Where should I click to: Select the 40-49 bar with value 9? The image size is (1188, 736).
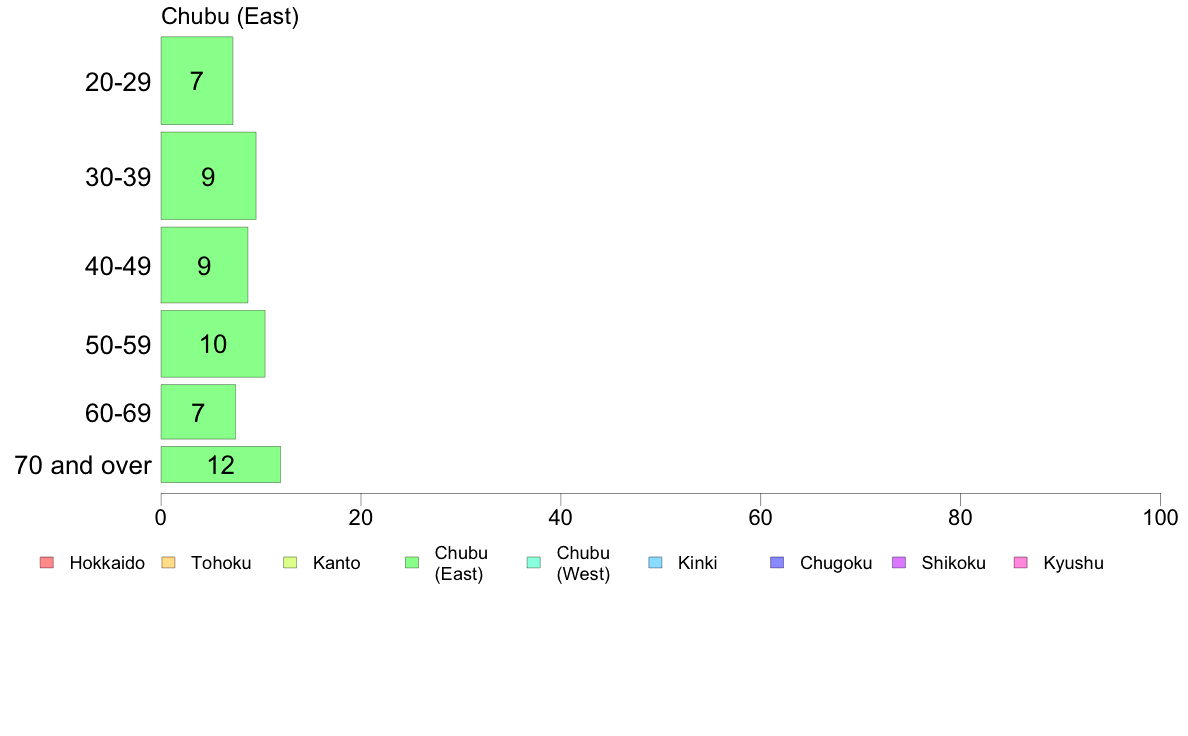[x=204, y=265]
